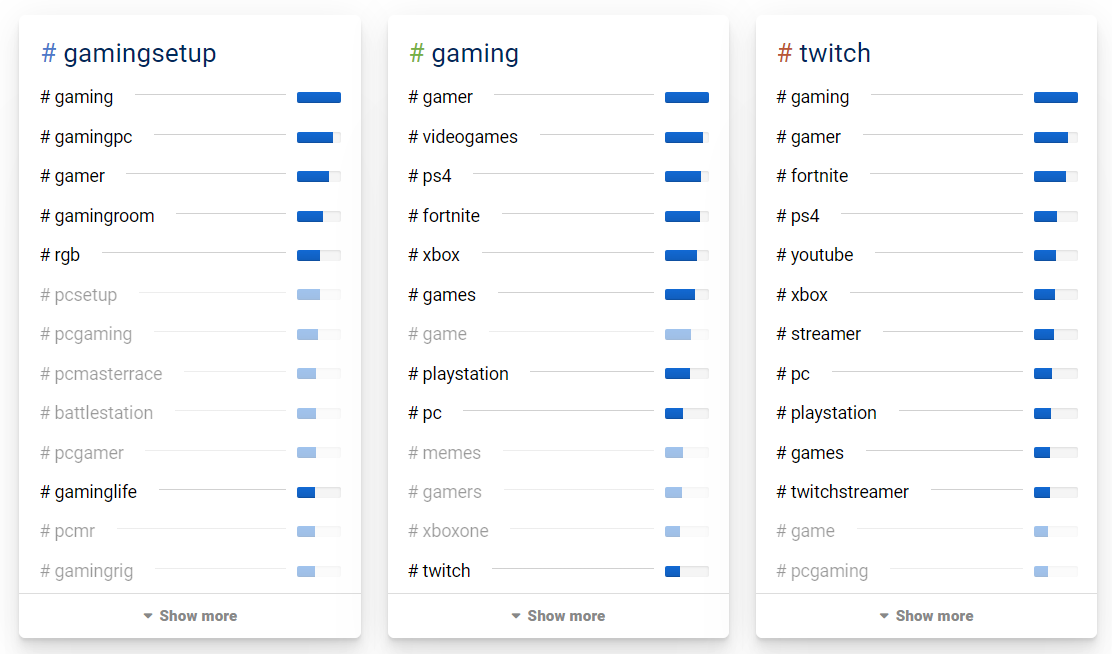Open the gamingpc hashtag in gamingsetup
Viewport: 1112px width, 654px height.
[86, 137]
